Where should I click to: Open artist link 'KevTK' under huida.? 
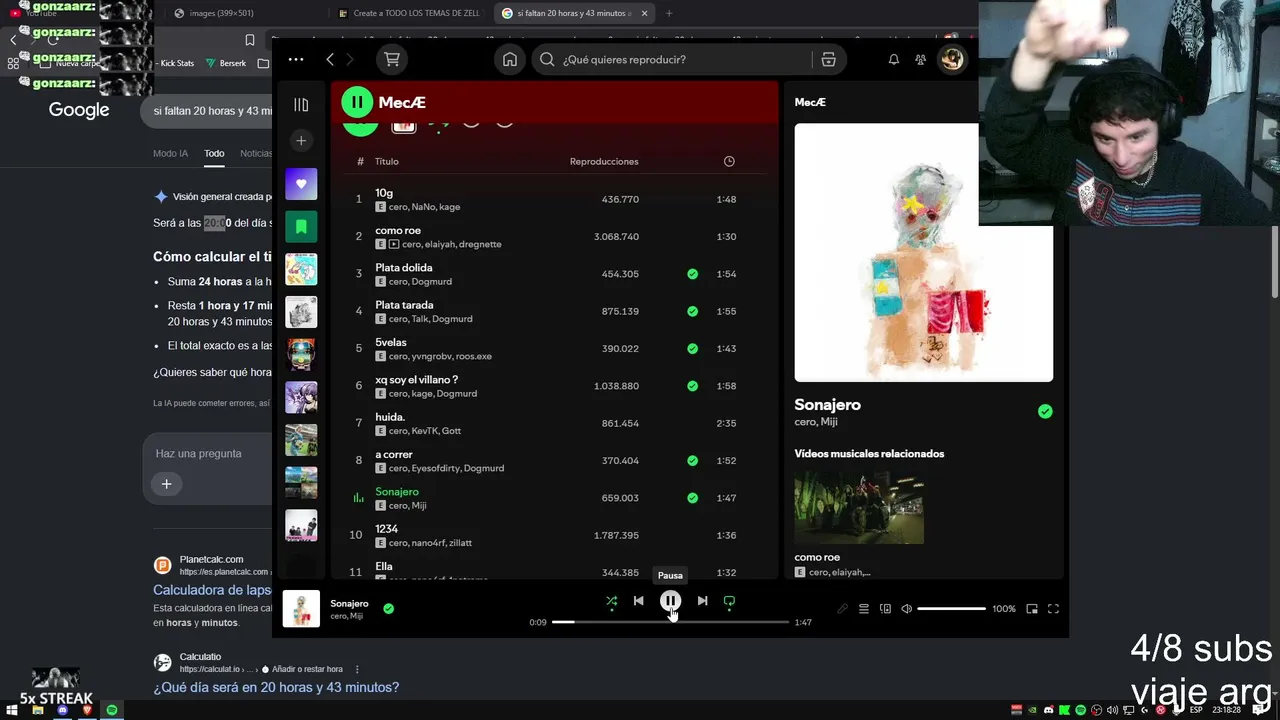click(424, 431)
